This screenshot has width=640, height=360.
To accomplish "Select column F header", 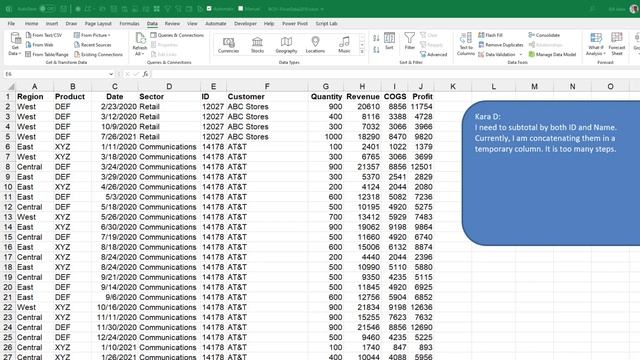I will (x=267, y=87).
